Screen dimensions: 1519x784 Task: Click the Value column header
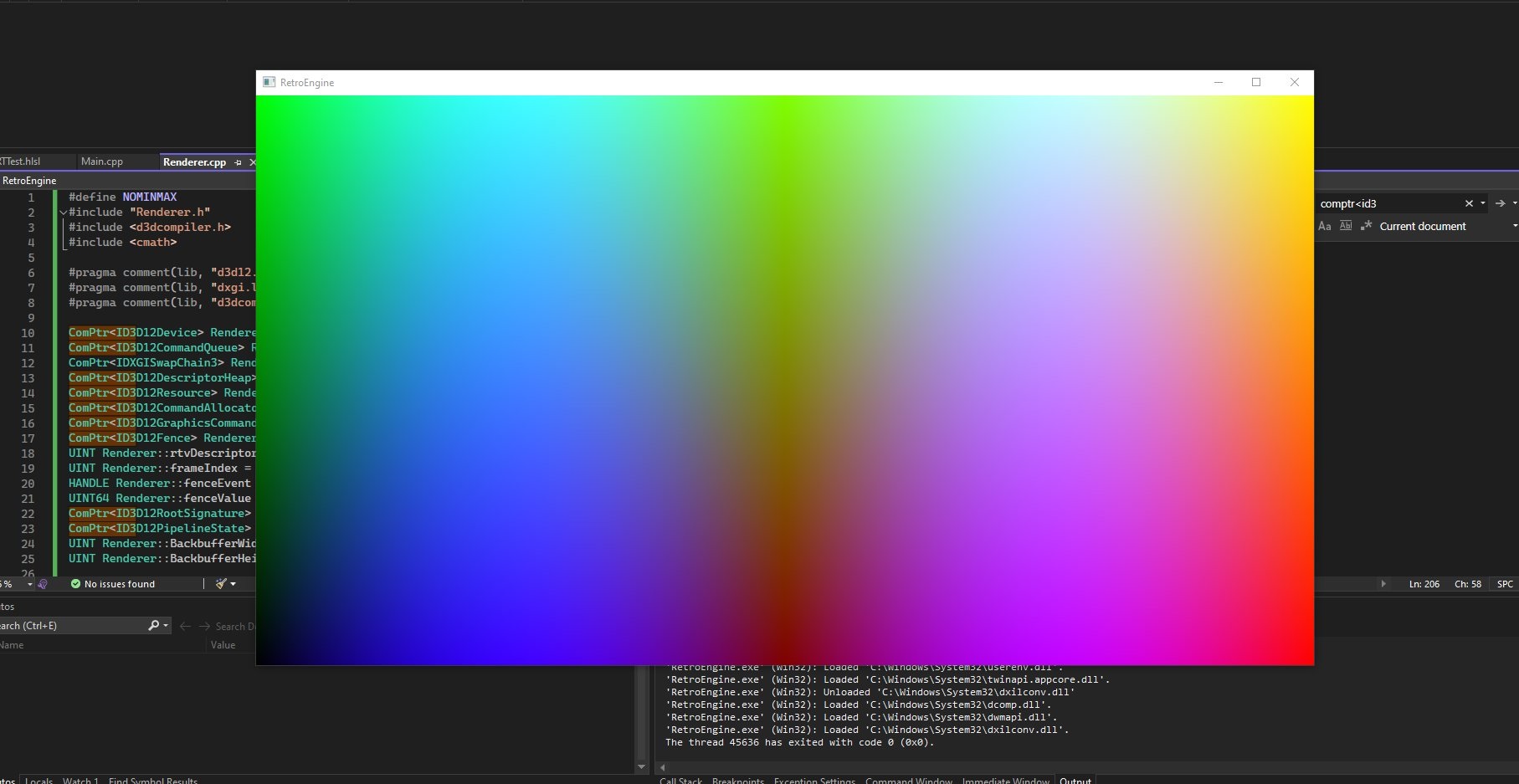pyautogui.click(x=223, y=645)
